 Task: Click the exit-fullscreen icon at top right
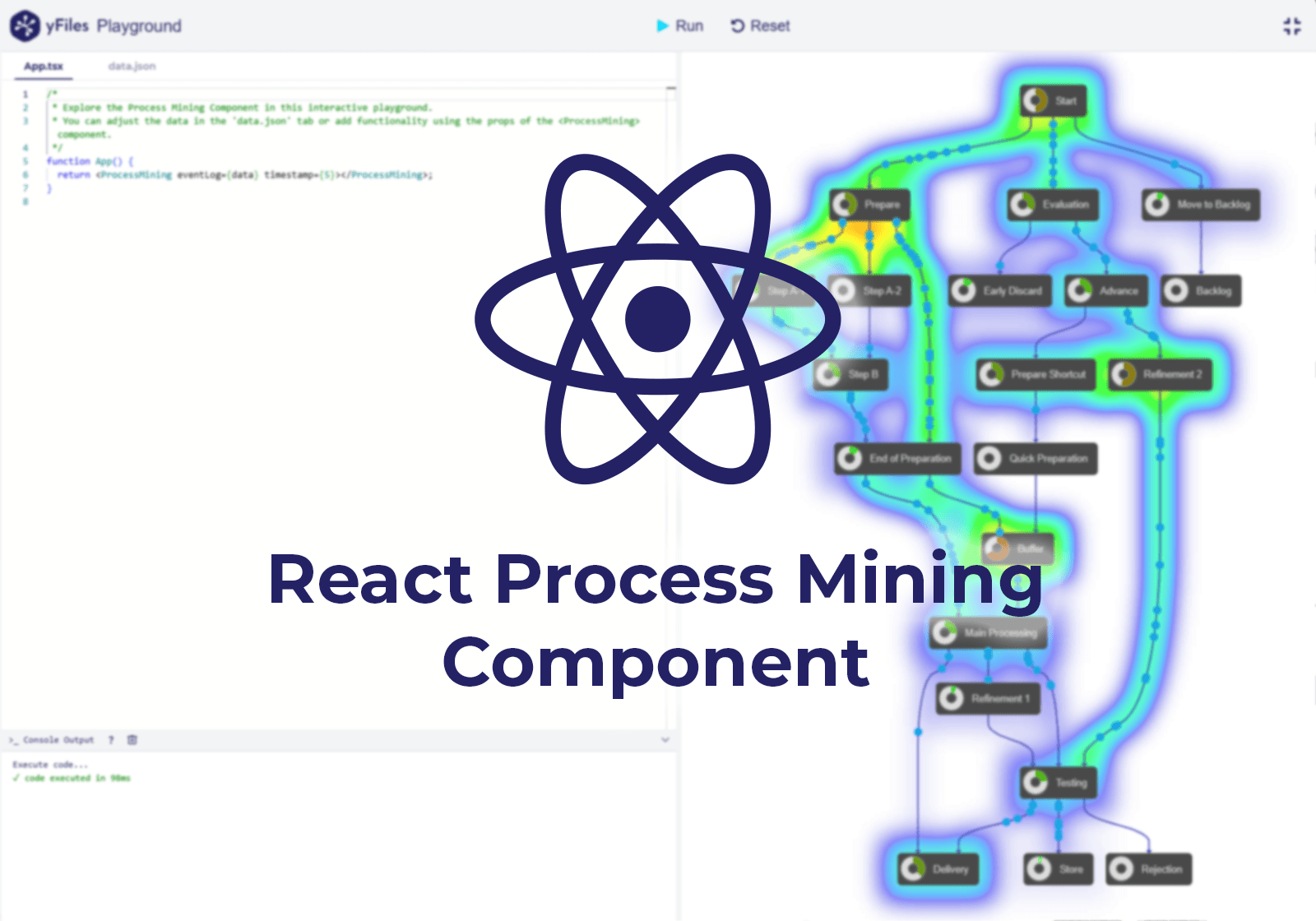point(1292,25)
